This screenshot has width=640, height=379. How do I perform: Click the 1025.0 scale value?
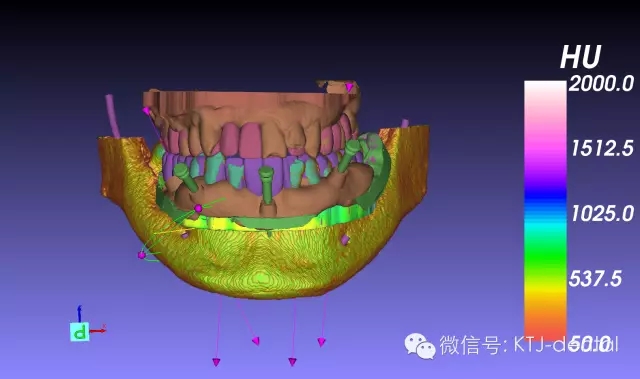[602, 214]
